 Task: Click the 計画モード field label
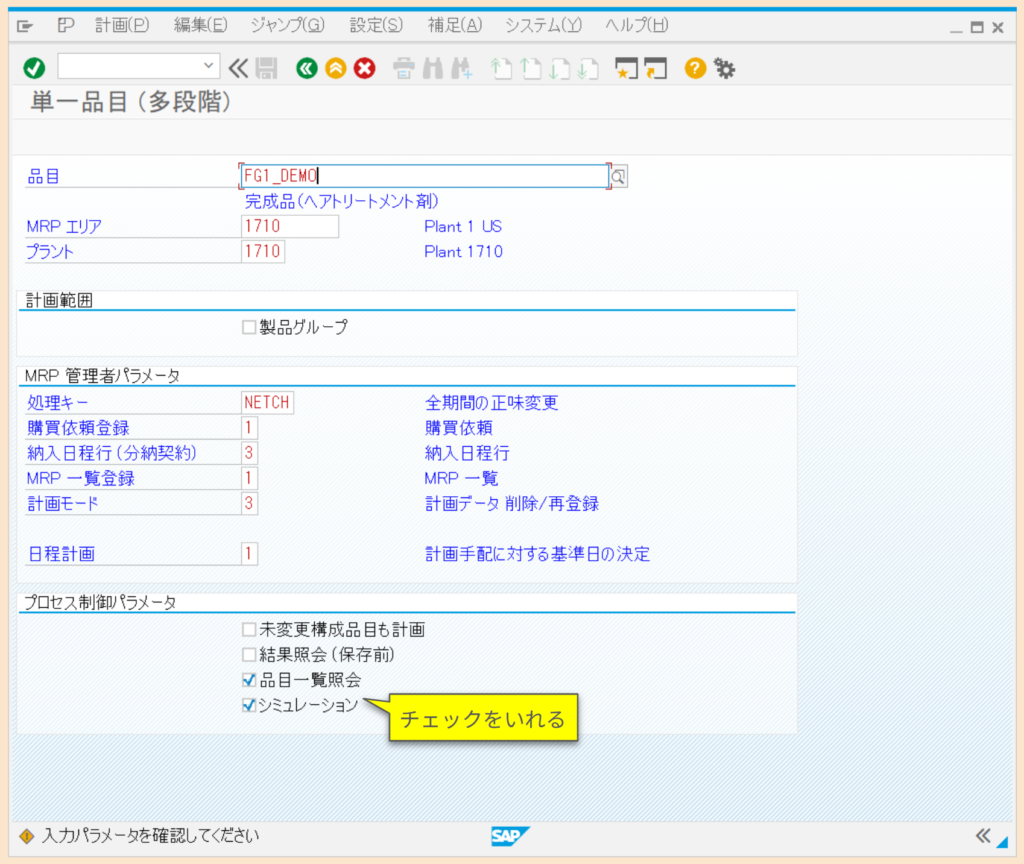coord(63,504)
